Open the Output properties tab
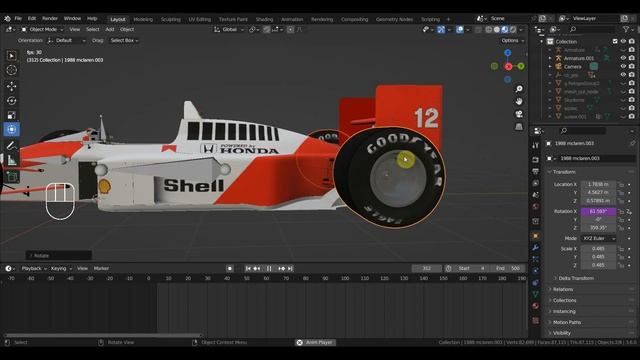Image resolution: width=640 pixels, height=360 pixels. click(x=536, y=171)
